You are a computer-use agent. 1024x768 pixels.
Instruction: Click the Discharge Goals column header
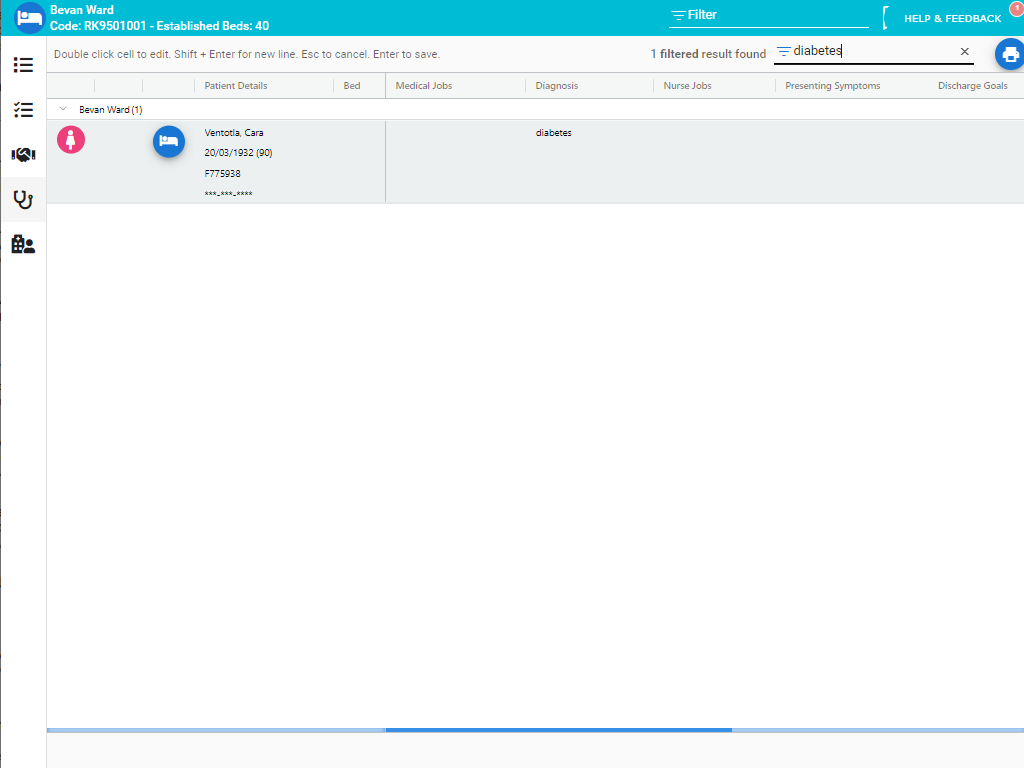pos(972,86)
